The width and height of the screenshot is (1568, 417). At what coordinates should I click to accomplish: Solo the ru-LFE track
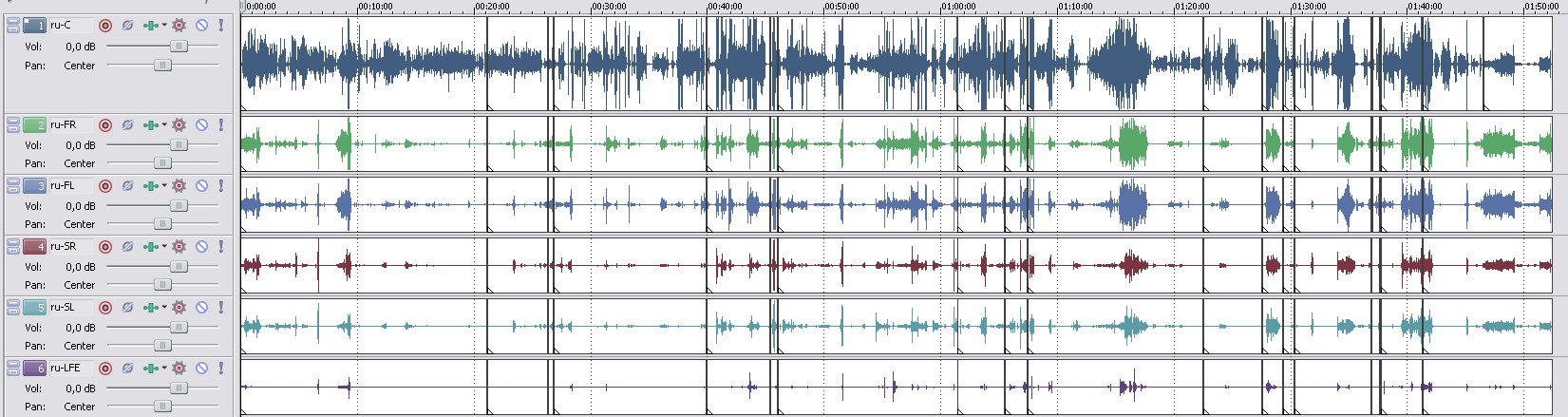coord(221,368)
